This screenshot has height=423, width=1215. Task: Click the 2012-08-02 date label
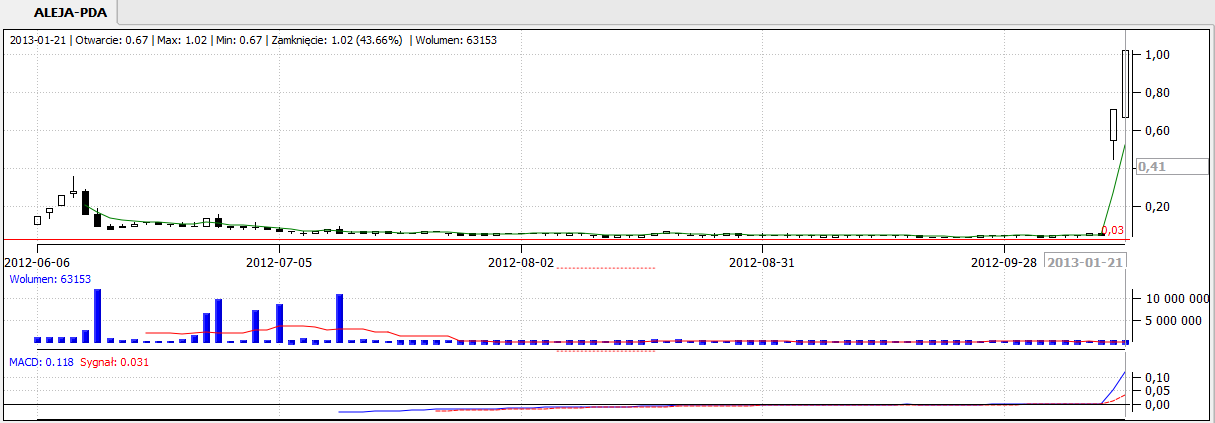point(521,263)
